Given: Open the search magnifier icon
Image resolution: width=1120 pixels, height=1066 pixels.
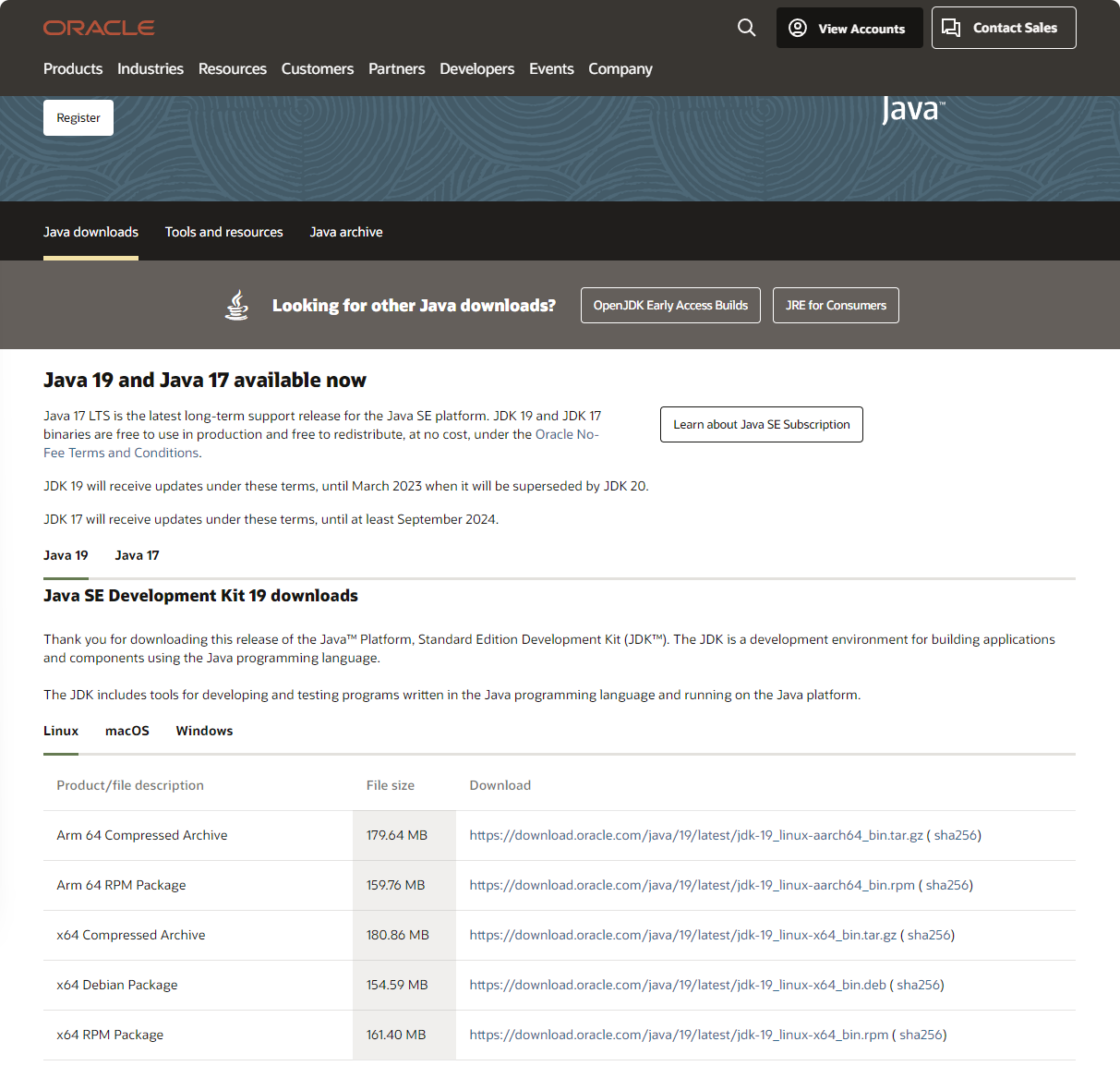Looking at the screenshot, I should [x=747, y=28].
